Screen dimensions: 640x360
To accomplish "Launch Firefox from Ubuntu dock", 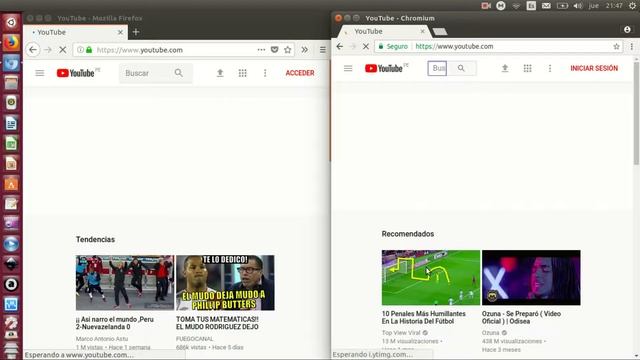I will (11, 42).
